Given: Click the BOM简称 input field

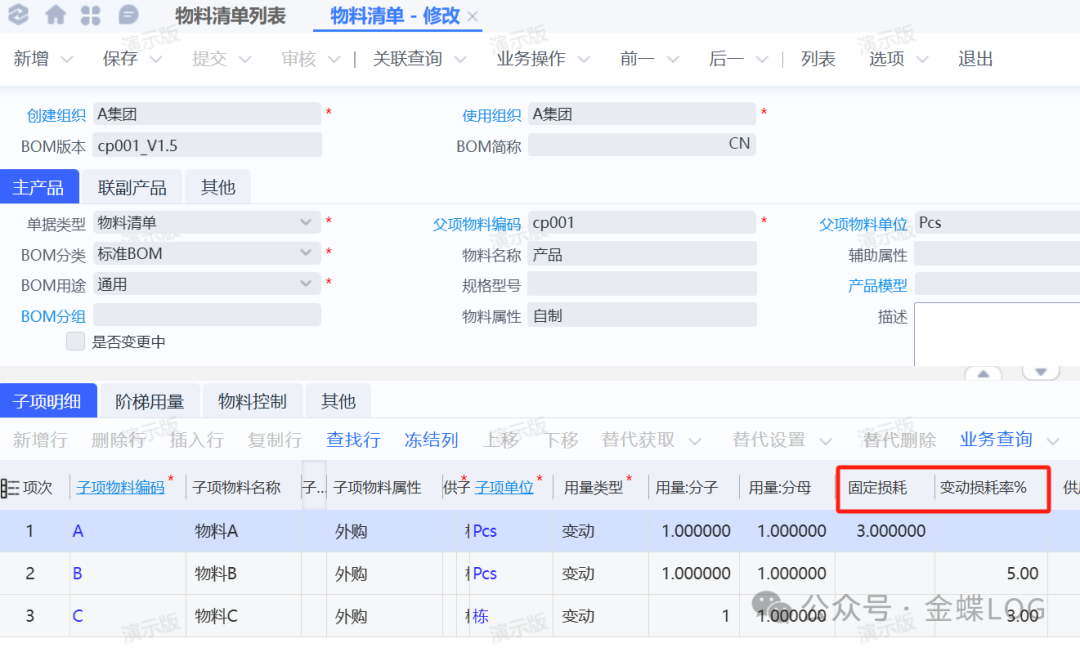Looking at the screenshot, I should 641,145.
